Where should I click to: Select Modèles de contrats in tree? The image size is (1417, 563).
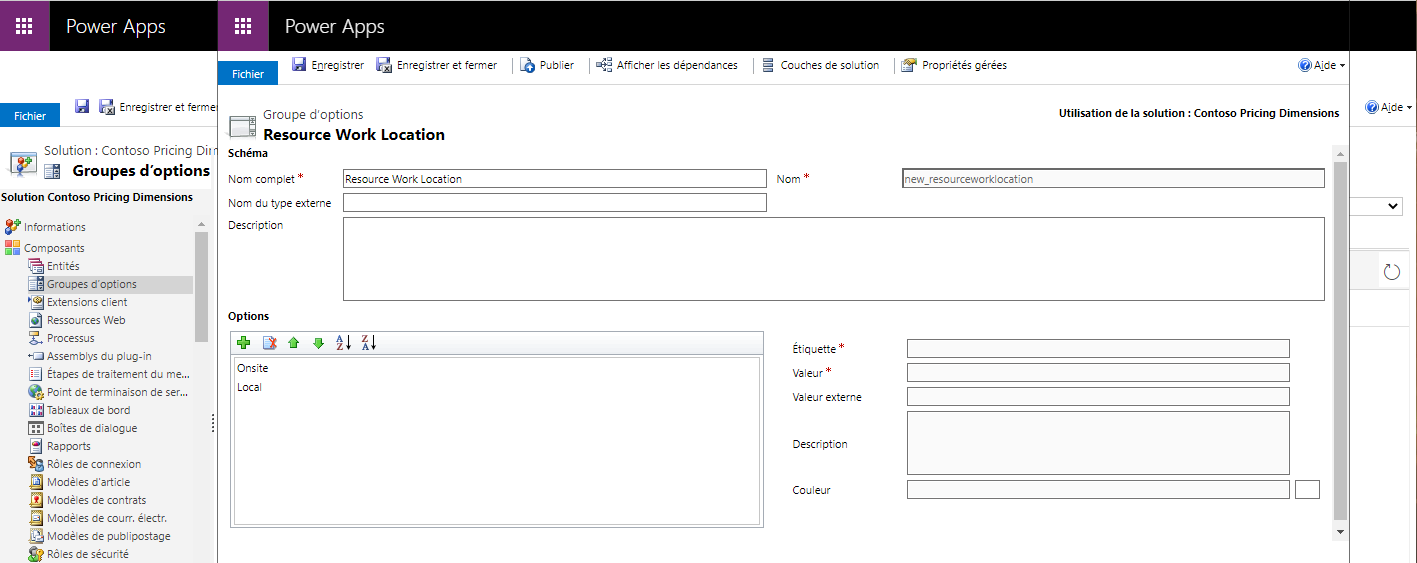pyautogui.click(x=96, y=500)
